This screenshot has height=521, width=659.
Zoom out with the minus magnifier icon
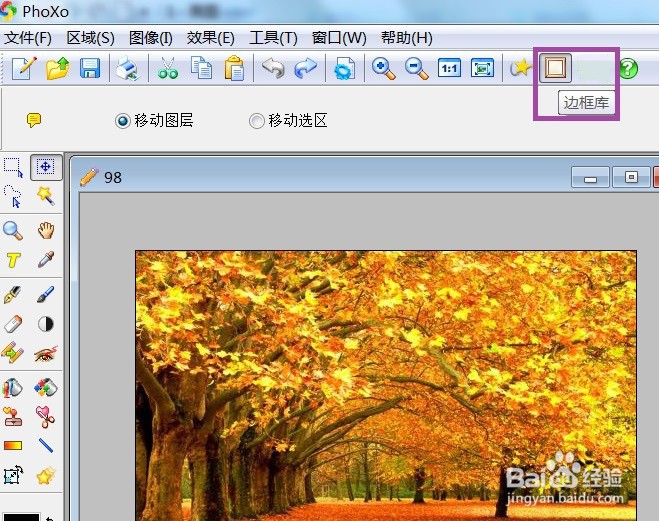(416, 68)
